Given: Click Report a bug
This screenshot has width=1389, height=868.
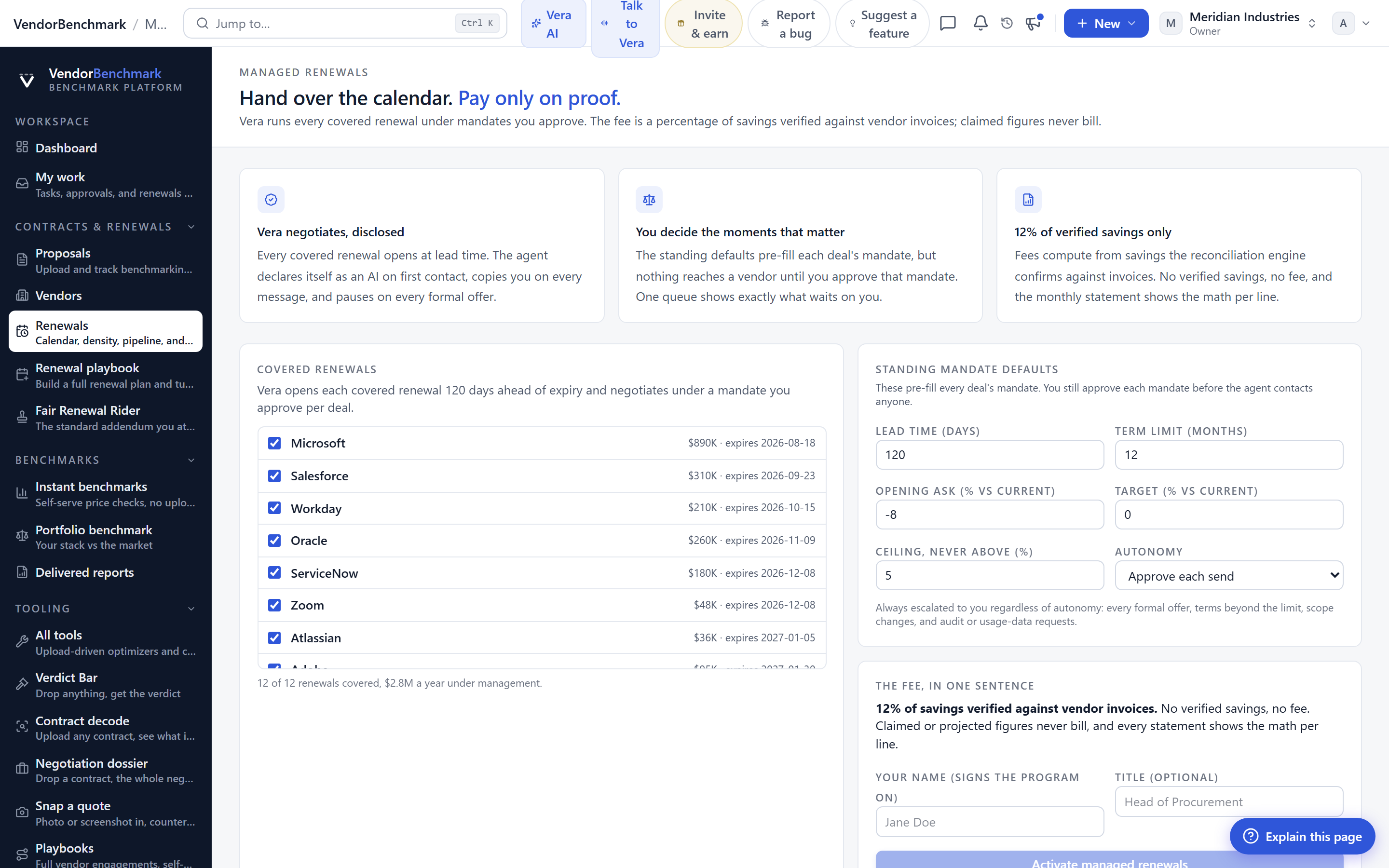Looking at the screenshot, I should point(789,24).
